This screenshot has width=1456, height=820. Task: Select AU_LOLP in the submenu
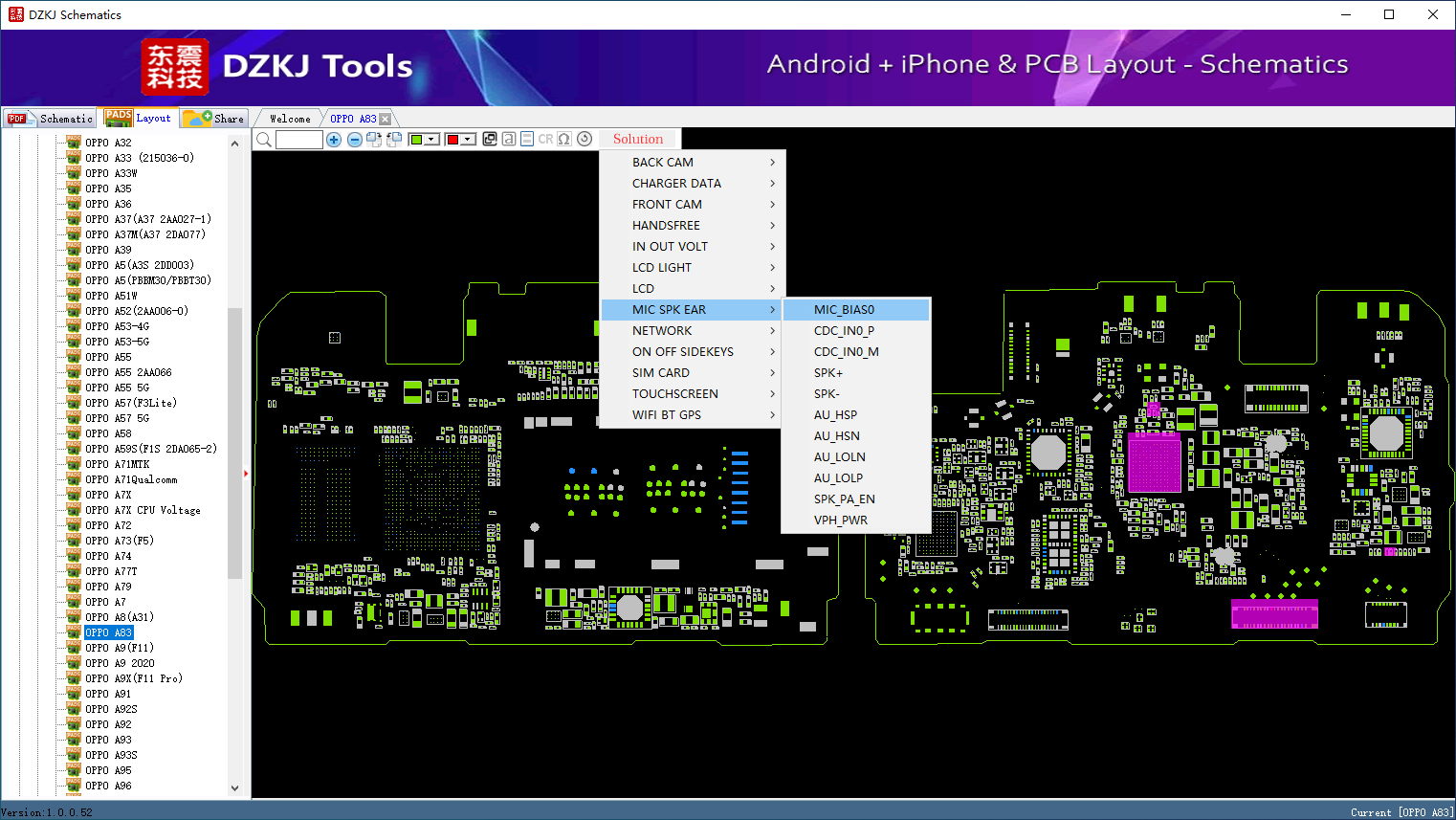856,478
